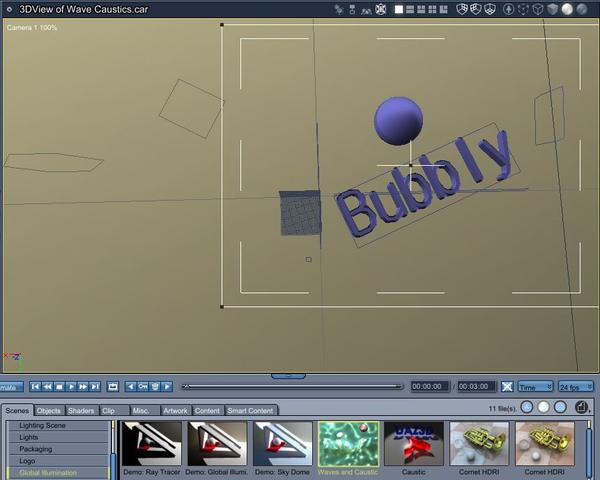Switch to the Clip tab
Image resolution: width=600 pixels, height=480 pixels.
pyautogui.click(x=114, y=411)
